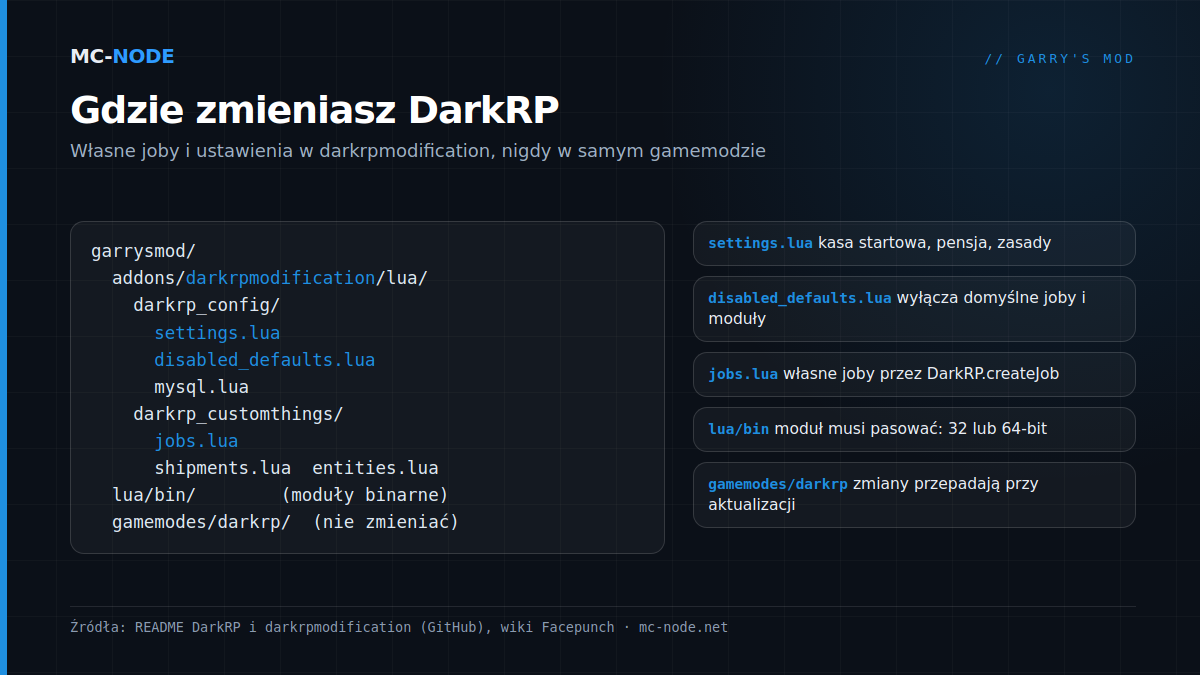Click the 'disabled_defaults.lua' card on the right
The image size is (1200, 675).
click(x=914, y=308)
